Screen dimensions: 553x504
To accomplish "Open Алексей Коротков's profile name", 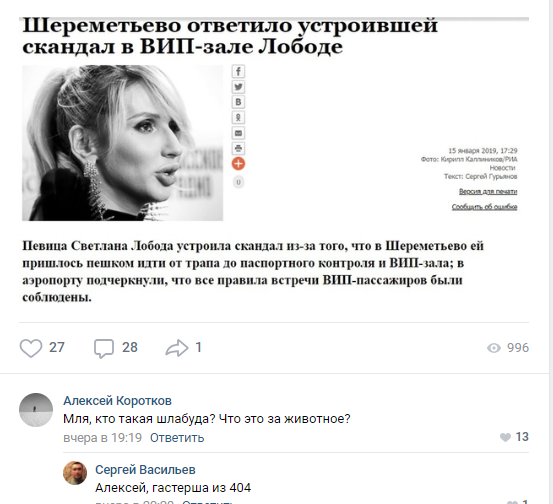I will 117,401.
